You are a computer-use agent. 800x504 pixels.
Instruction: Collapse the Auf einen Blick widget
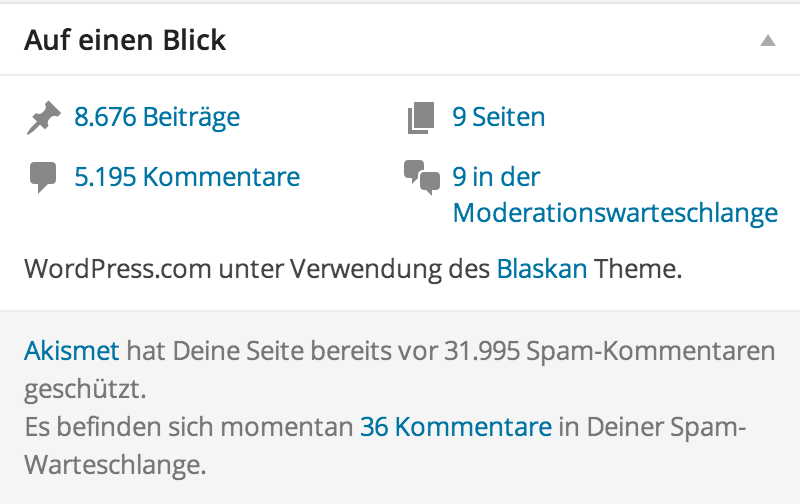click(x=767, y=41)
